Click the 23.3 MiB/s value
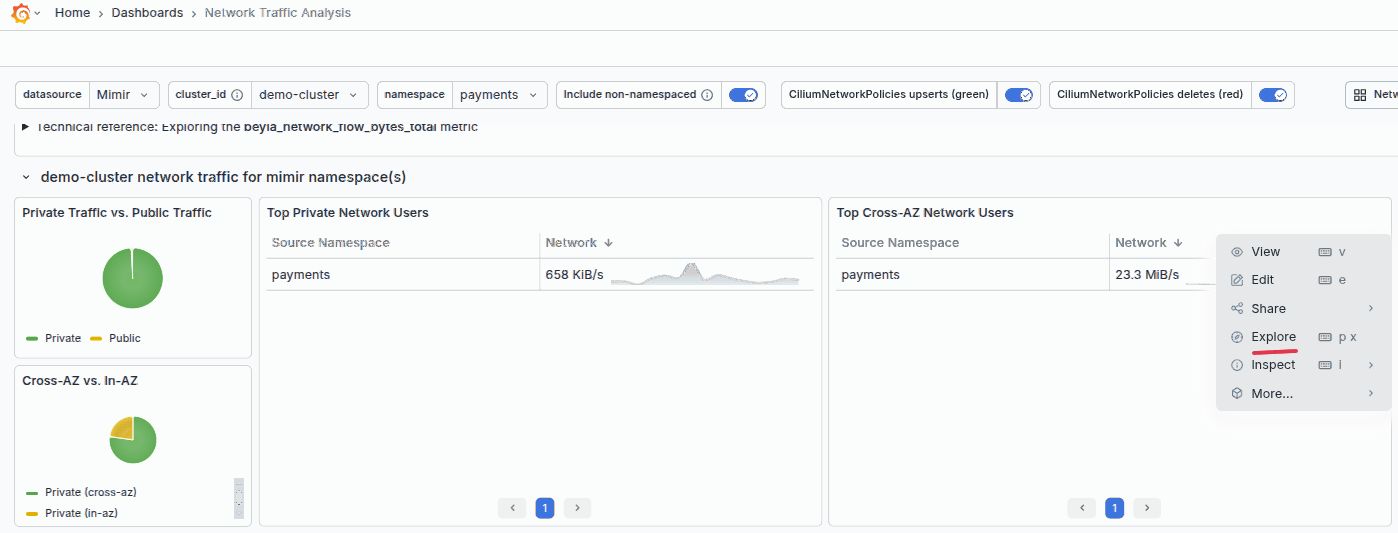 [x=1147, y=275]
